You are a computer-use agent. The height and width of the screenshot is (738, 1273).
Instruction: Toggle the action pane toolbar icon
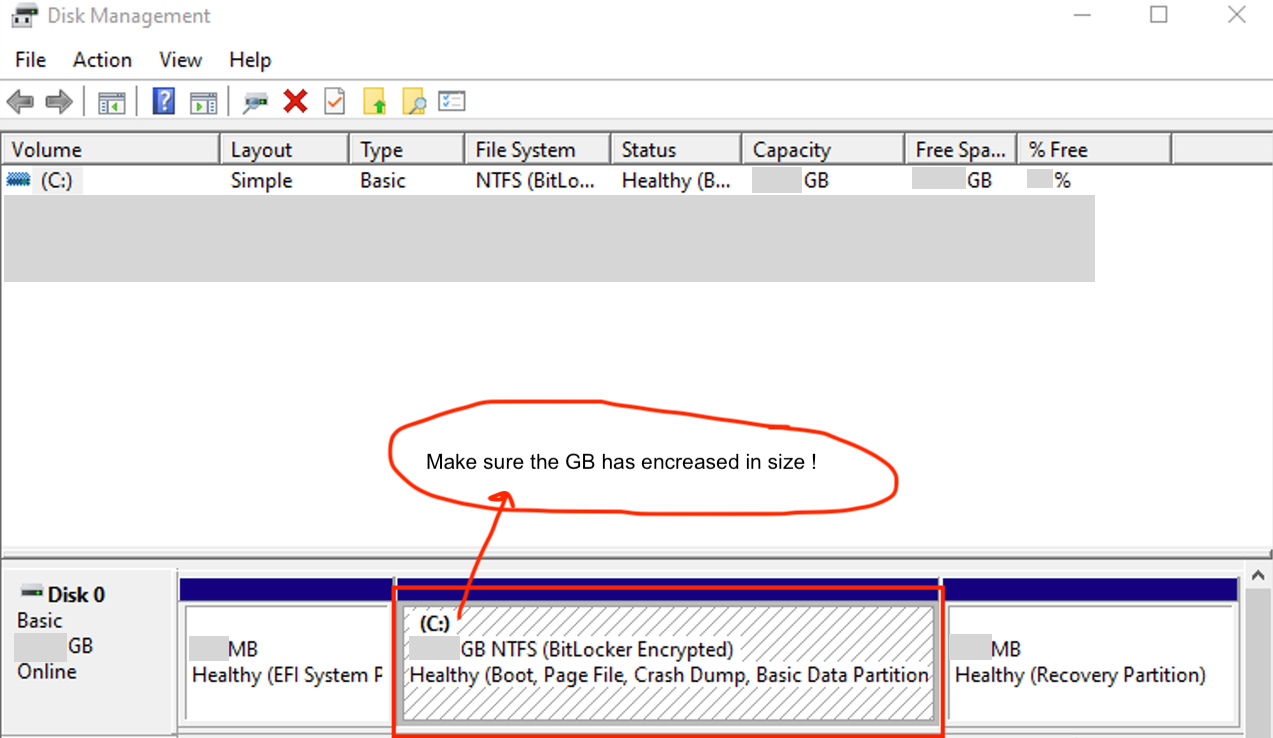[x=204, y=102]
